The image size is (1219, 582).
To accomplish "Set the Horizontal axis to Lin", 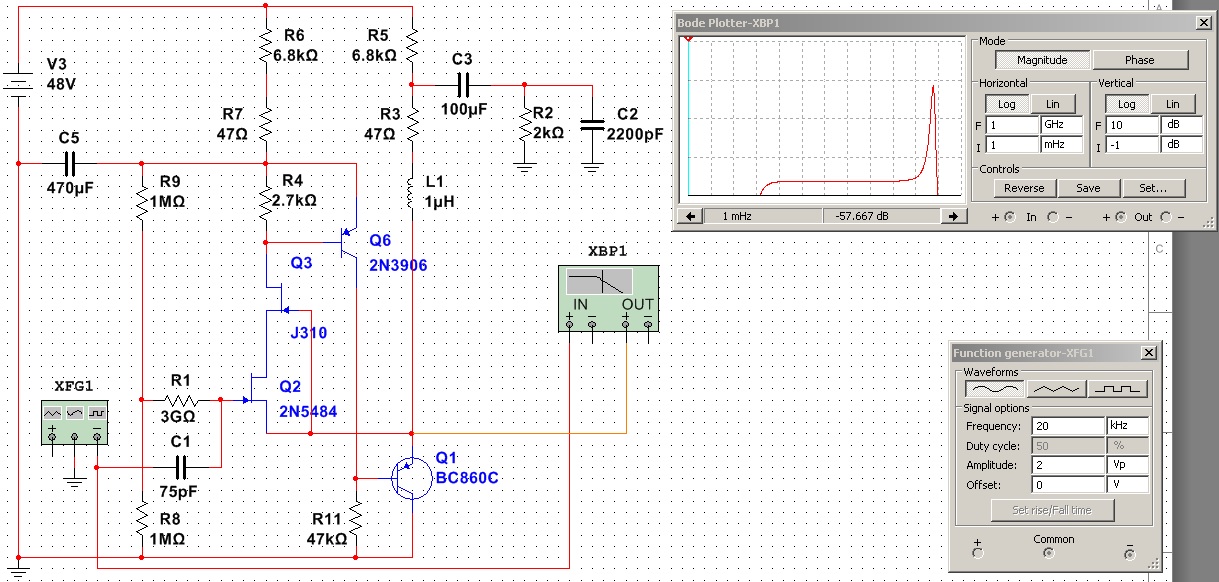I will [1053, 104].
